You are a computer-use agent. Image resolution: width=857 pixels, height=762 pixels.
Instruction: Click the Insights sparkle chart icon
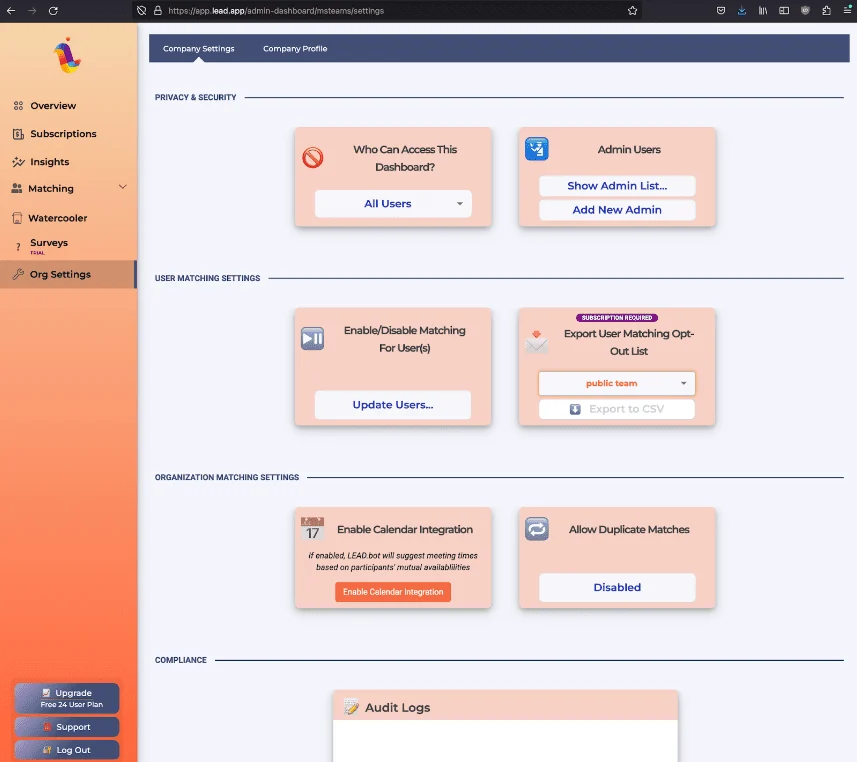(18, 162)
